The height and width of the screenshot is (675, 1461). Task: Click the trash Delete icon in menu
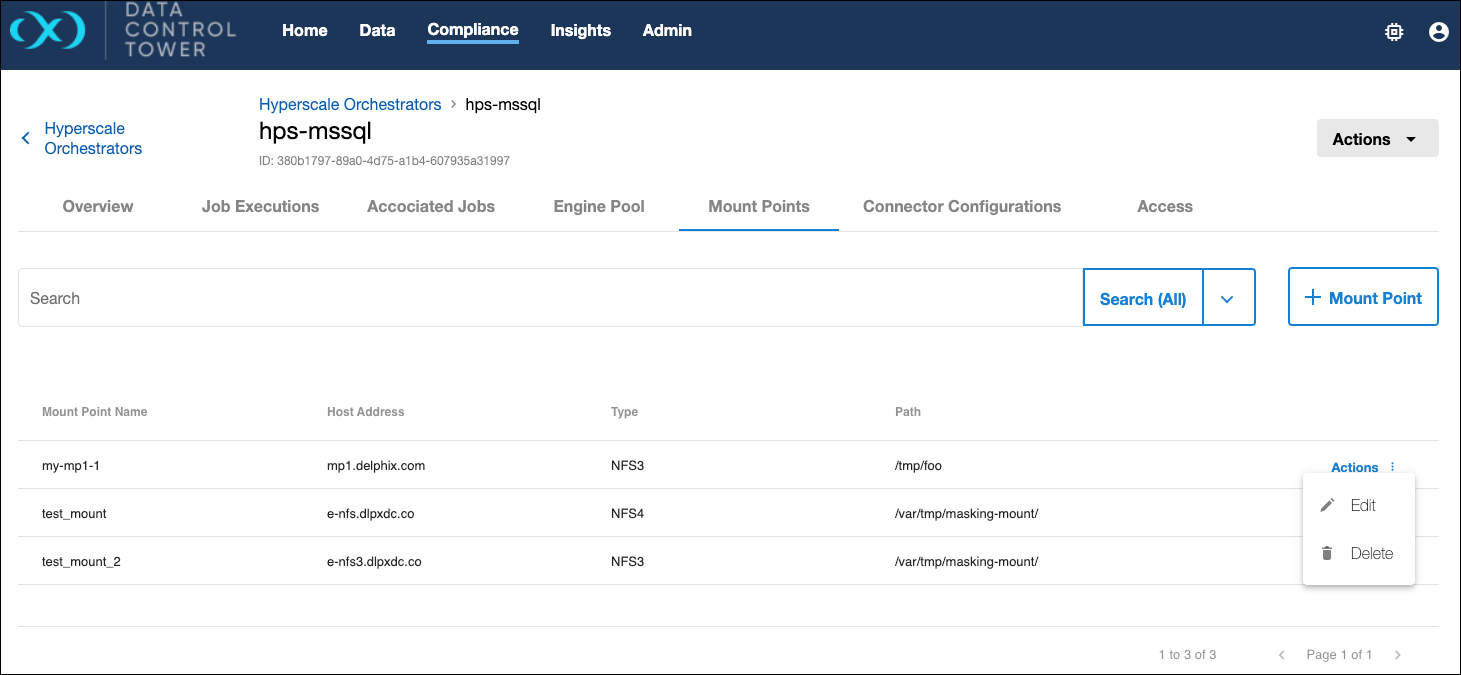coord(1327,553)
